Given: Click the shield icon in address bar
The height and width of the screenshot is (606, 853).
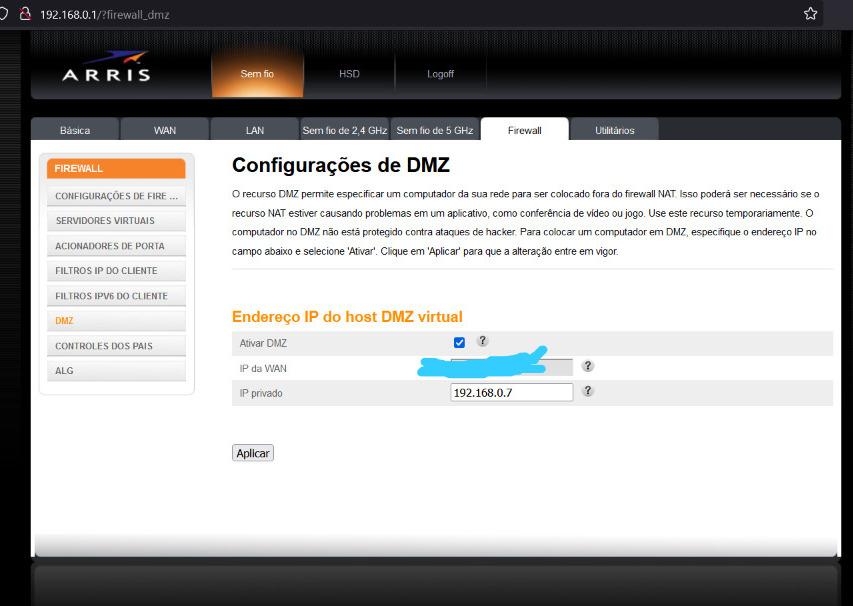Looking at the screenshot, I should pos(3,14).
